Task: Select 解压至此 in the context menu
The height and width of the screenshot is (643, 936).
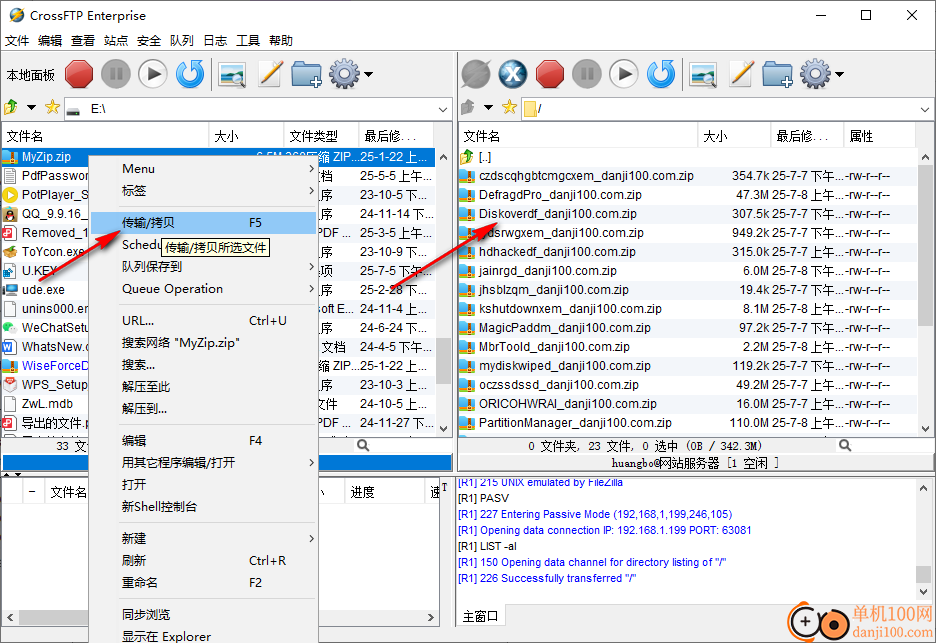Action: click(203, 387)
